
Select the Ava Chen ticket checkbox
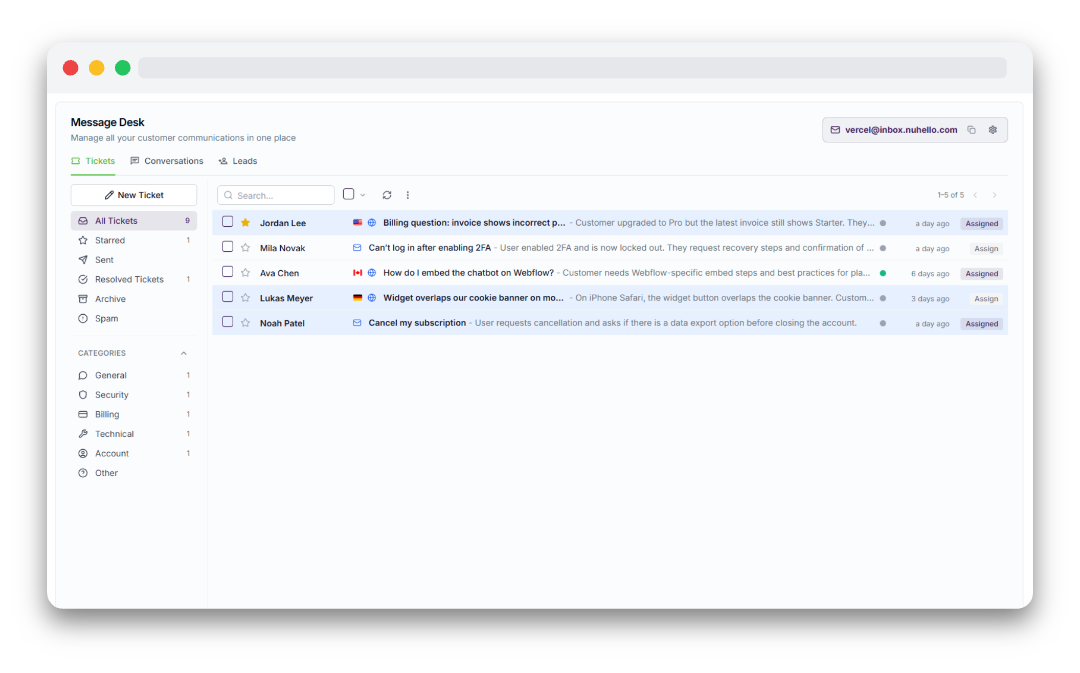click(227, 272)
